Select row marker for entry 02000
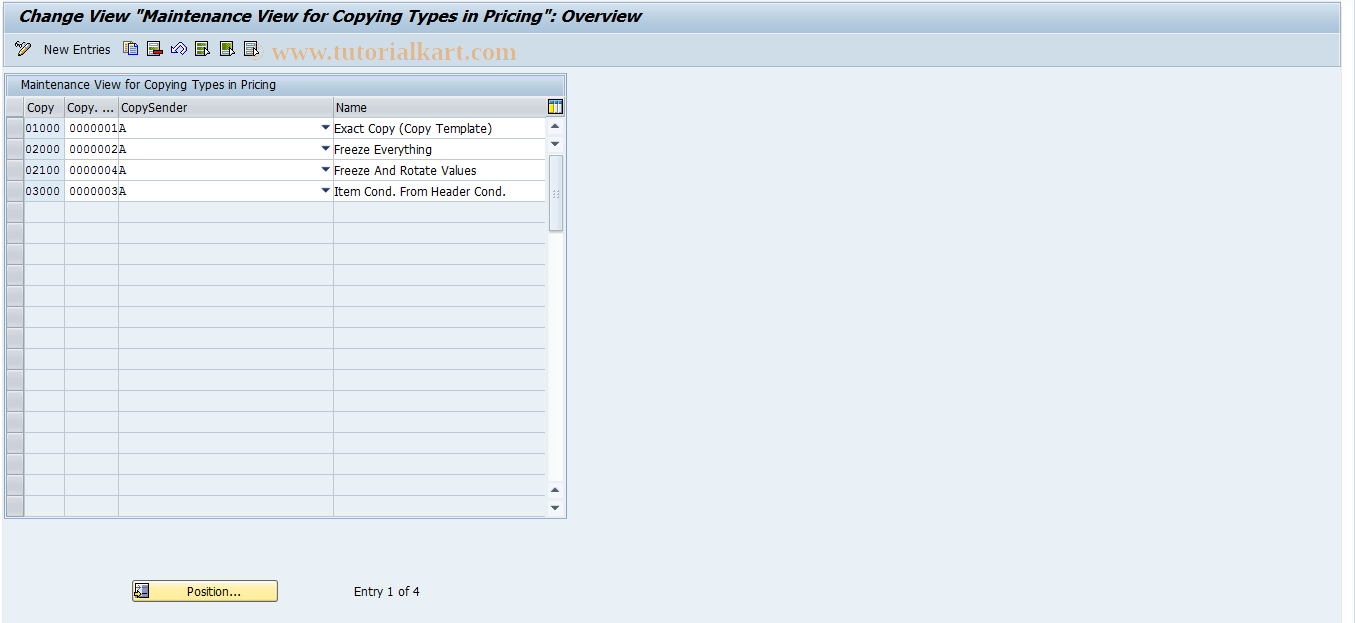 click(15, 149)
